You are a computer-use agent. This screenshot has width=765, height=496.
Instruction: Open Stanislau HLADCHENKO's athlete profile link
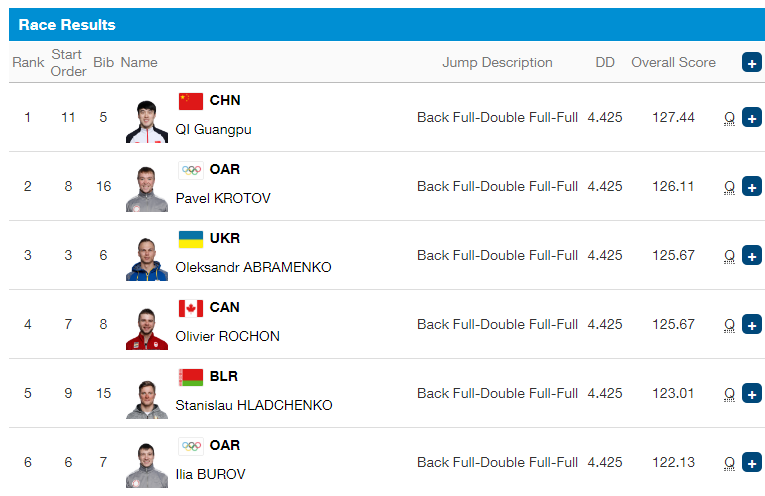[254, 405]
